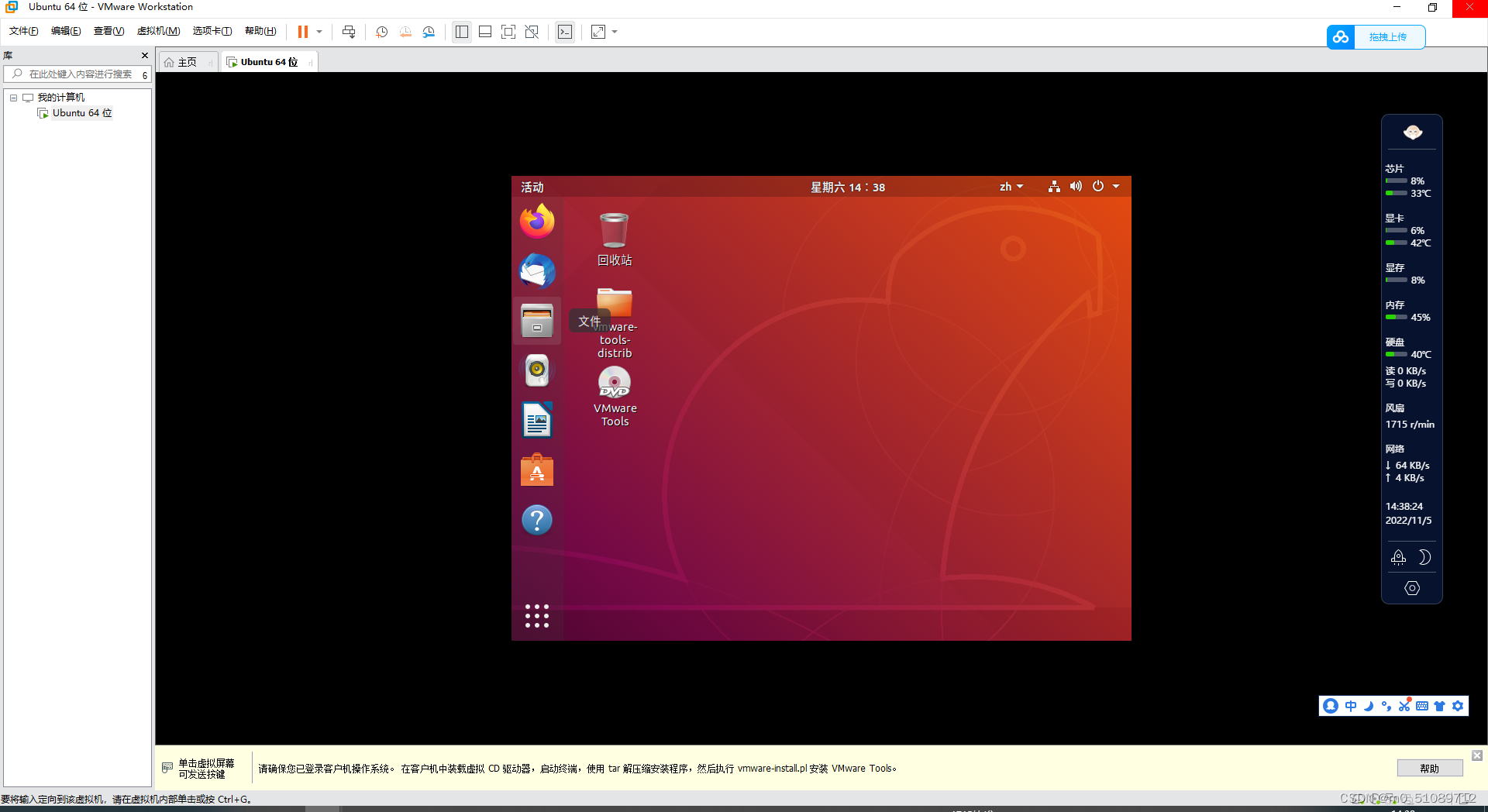The height and width of the screenshot is (812, 1488).
Task: Launch Thunderbird mail from the dock
Action: click(x=537, y=270)
